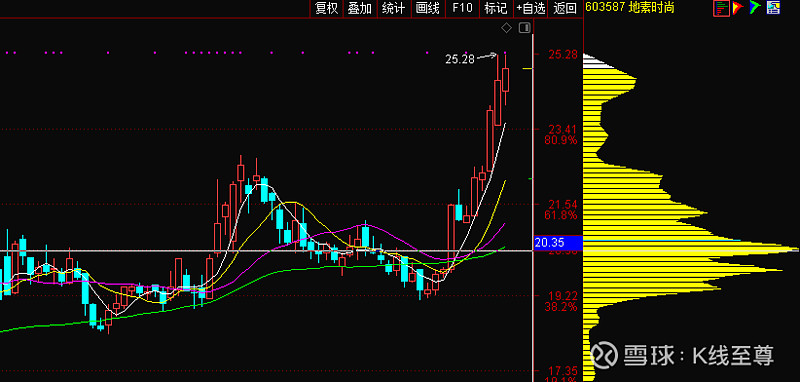Image resolution: width=800 pixels, height=382 pixels.
Task: Click the 返回 back button
Action: [x=565, y=8]
